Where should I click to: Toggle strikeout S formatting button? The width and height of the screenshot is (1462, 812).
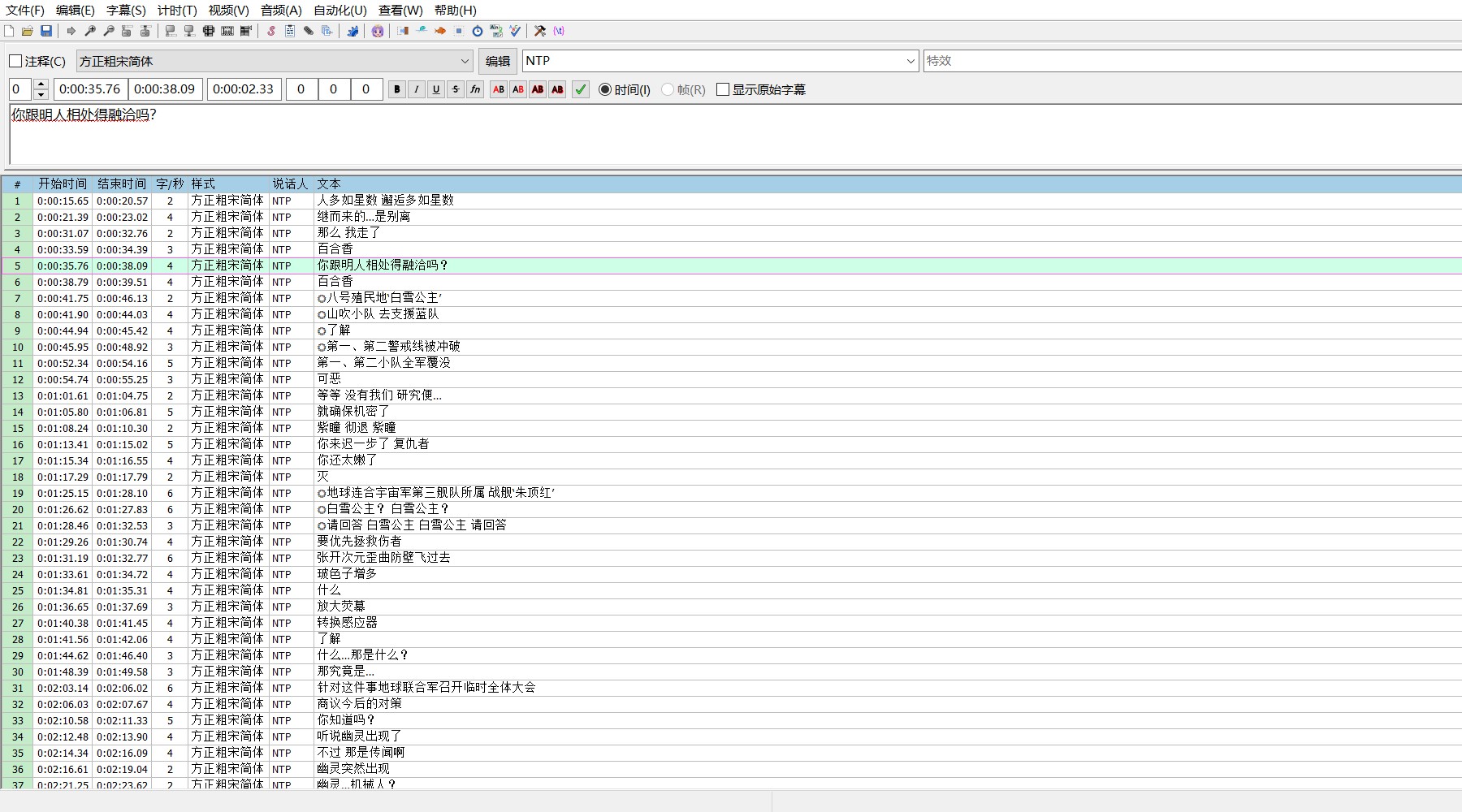456,89
